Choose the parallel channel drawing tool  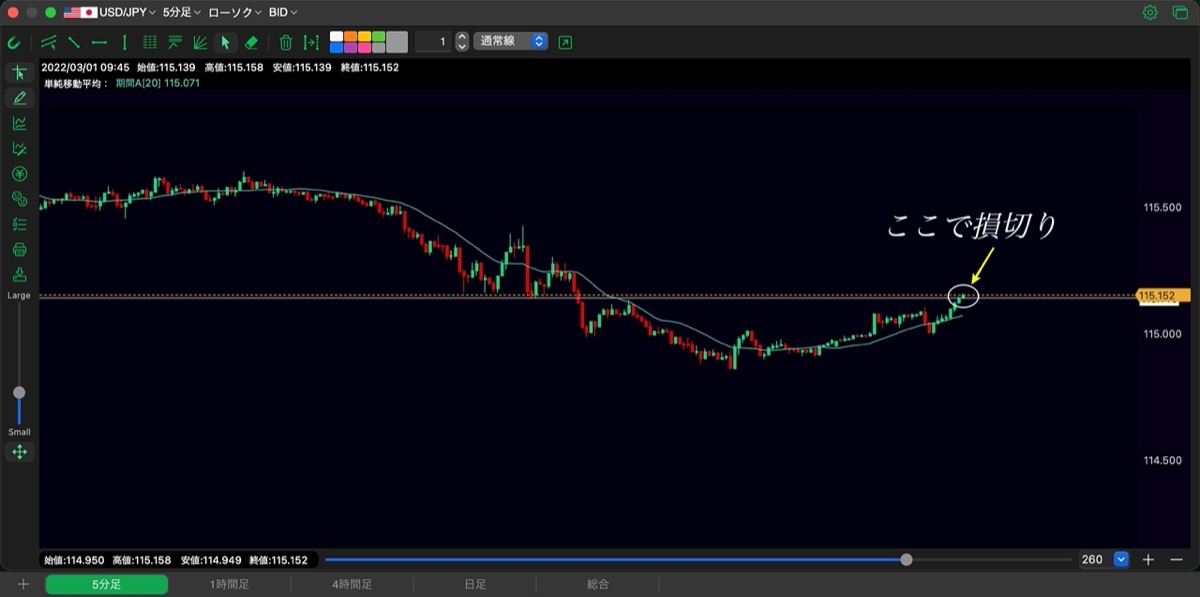tap(49, 42)
